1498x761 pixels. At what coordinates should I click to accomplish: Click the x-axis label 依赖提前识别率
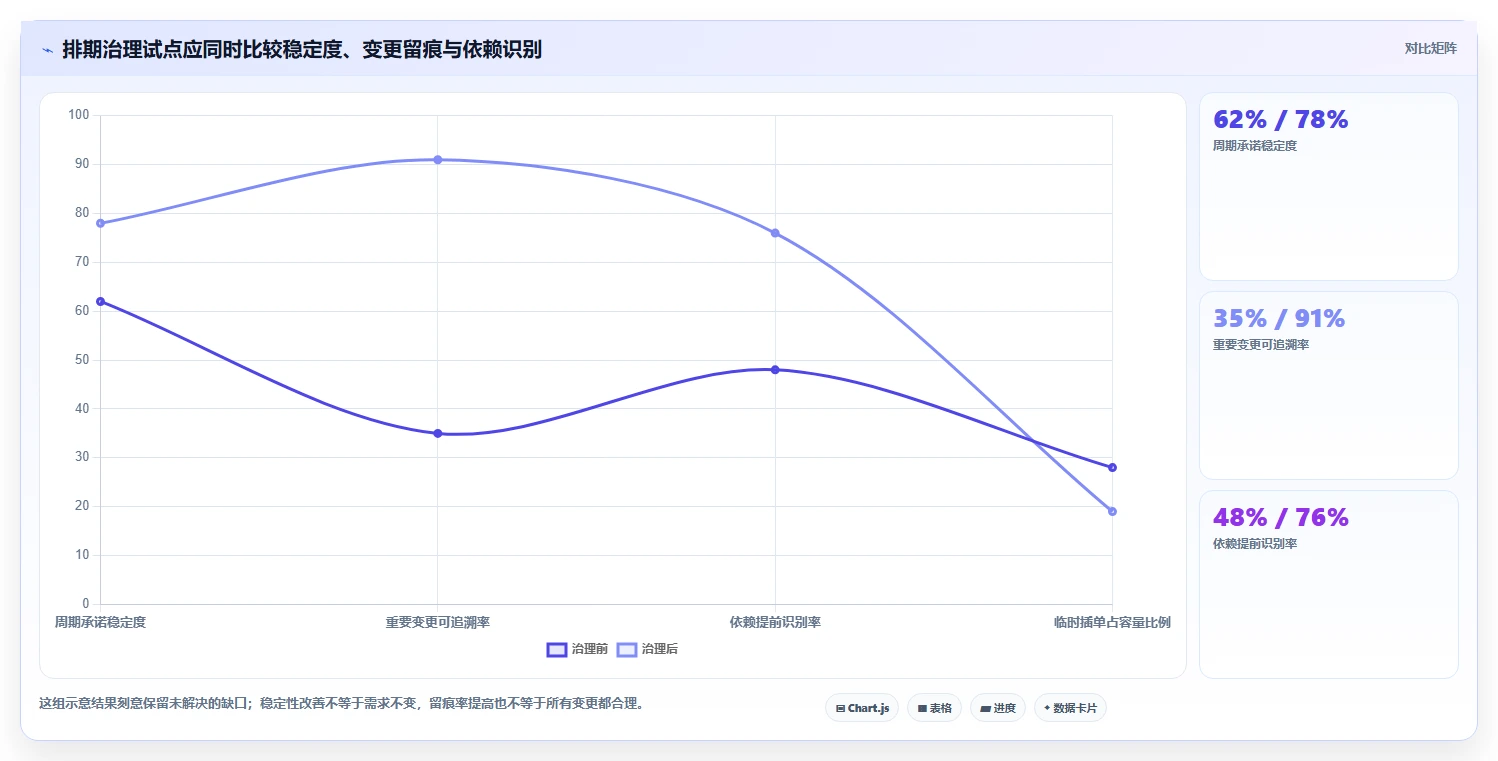tap(775, 623)
